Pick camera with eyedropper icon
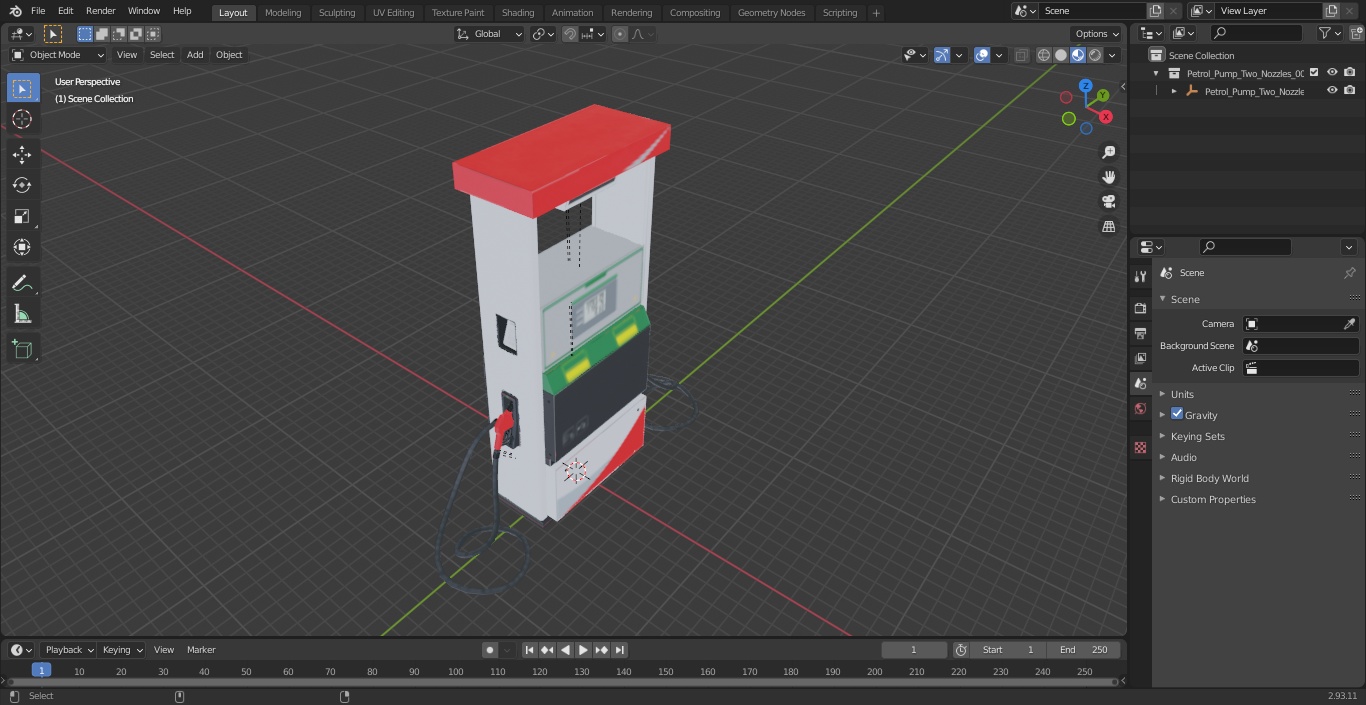This screenshot has height=705, width=1366. click(x=1349, y=324)
